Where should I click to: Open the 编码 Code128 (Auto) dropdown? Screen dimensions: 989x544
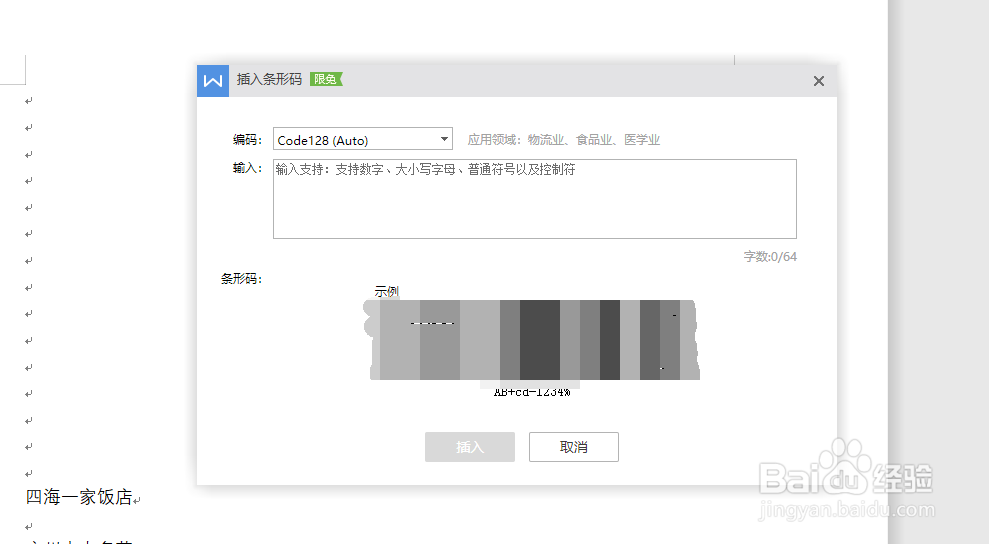coord(363,139)
